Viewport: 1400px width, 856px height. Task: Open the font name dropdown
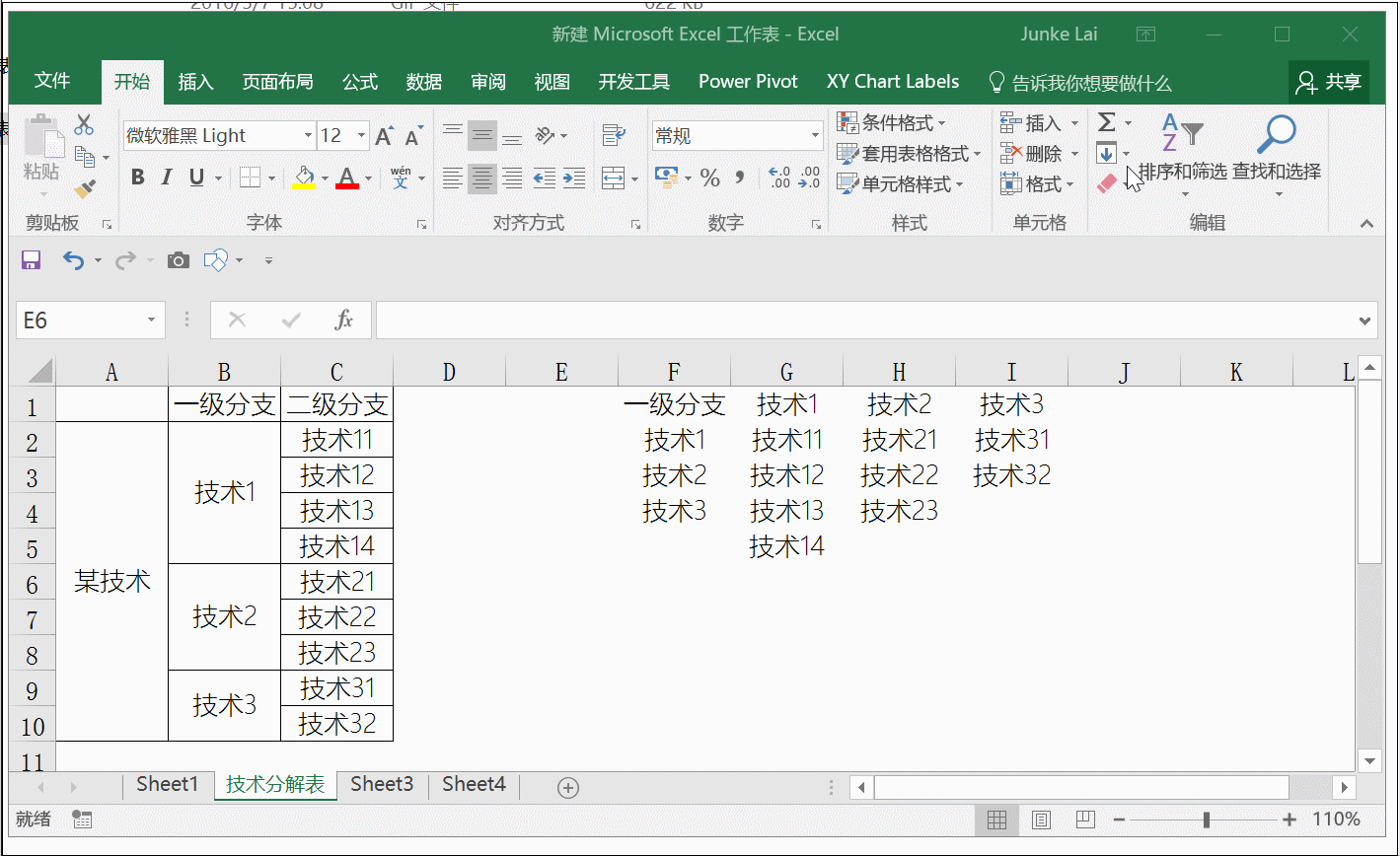click(x=308, y=136)
